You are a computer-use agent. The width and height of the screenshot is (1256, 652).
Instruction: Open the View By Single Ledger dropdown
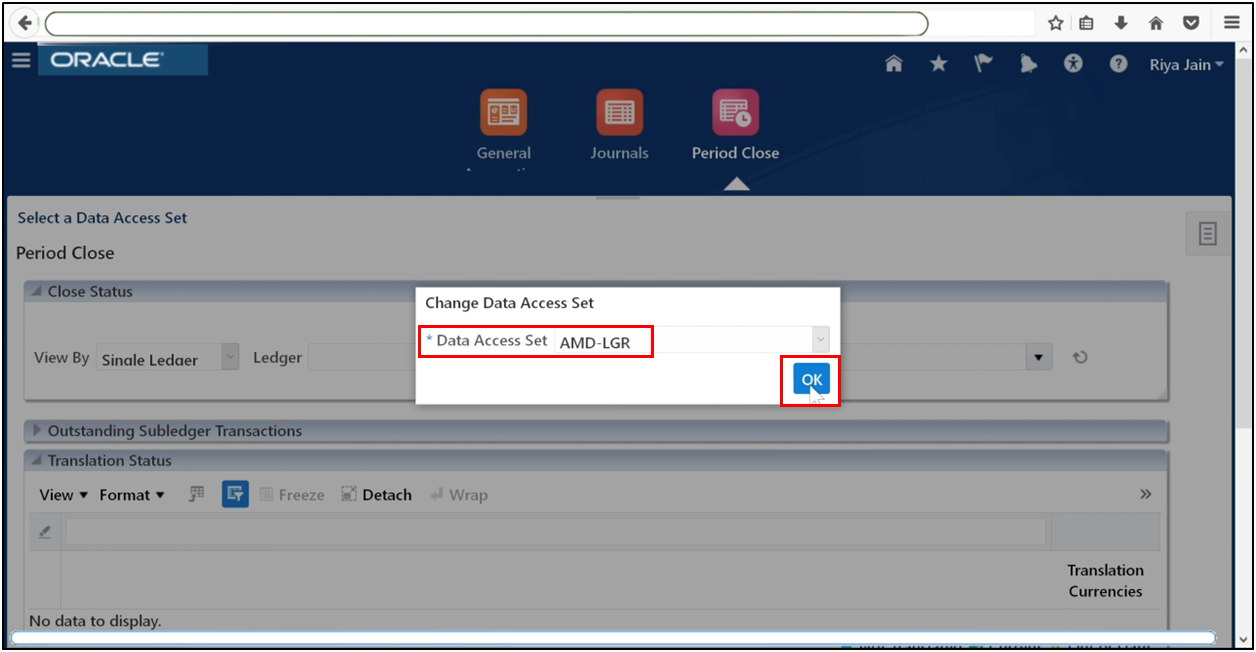pos(227,357)
